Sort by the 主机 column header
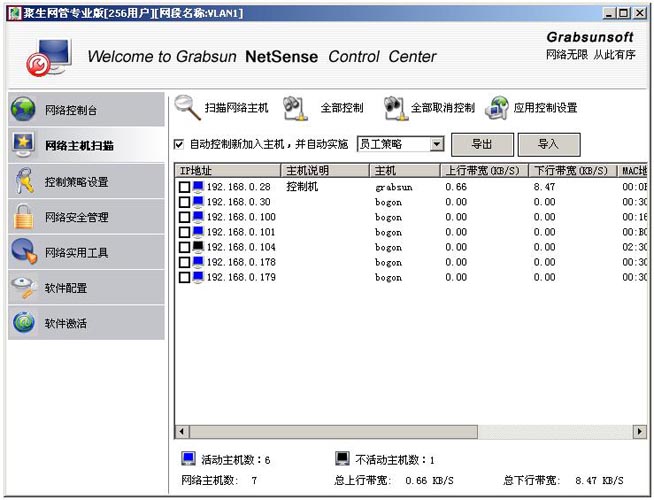Screen dimensions: 654x500 point(405,171)
